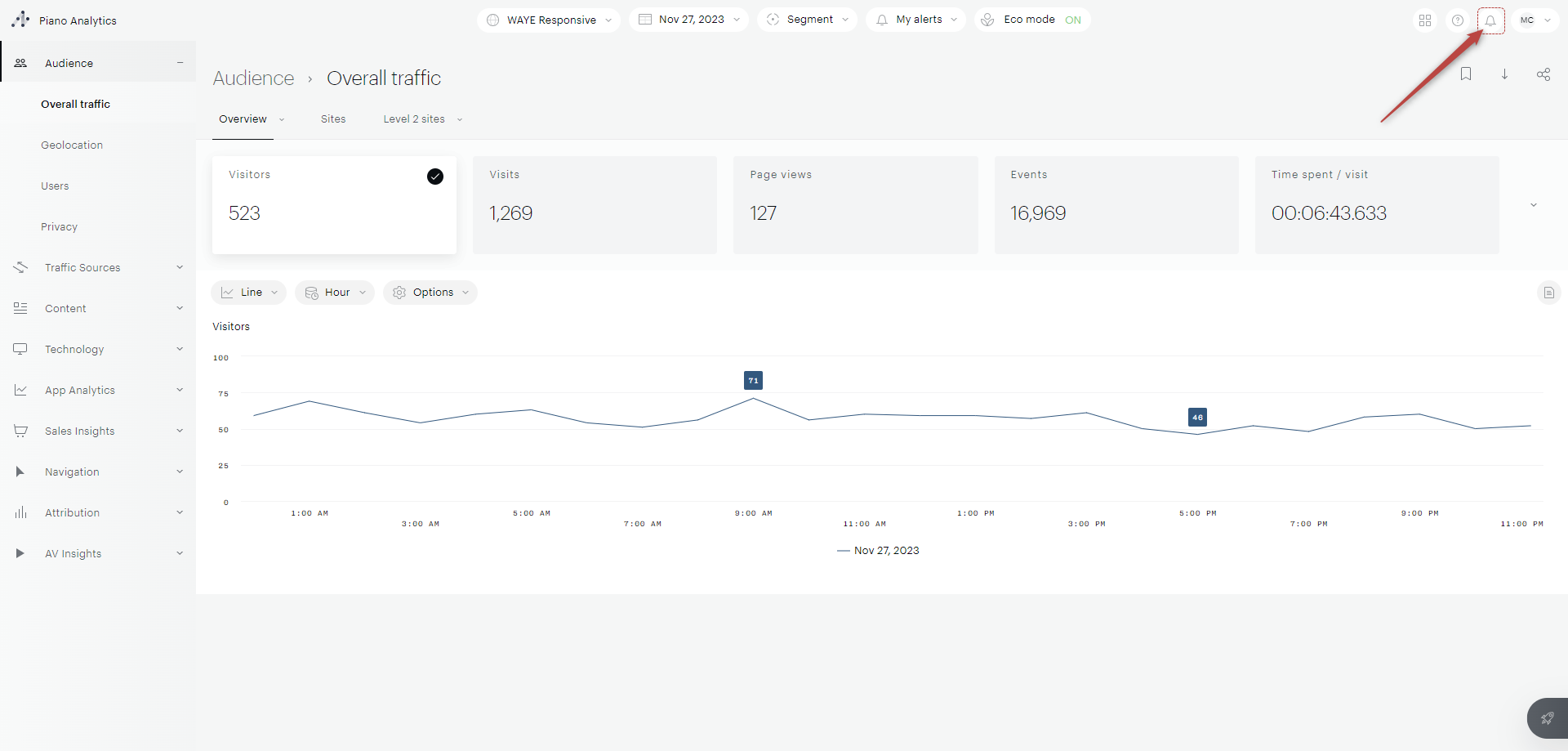Switch to the Sites tab
Screen dimensions: 1568x751
tap(333, 119)
